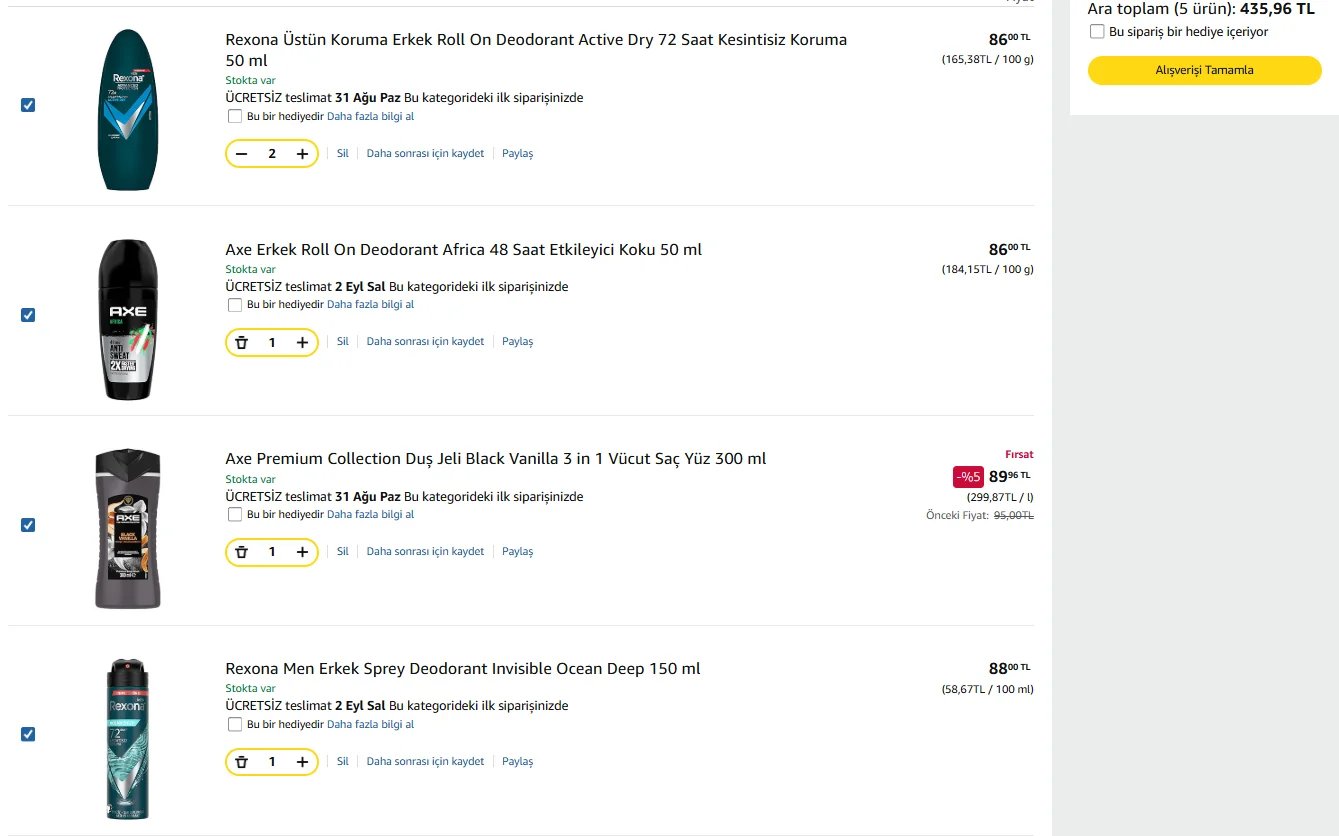Deselect the Rexona Active Dry roll-on item
The image size is (1339, 836).
(28, 105)
